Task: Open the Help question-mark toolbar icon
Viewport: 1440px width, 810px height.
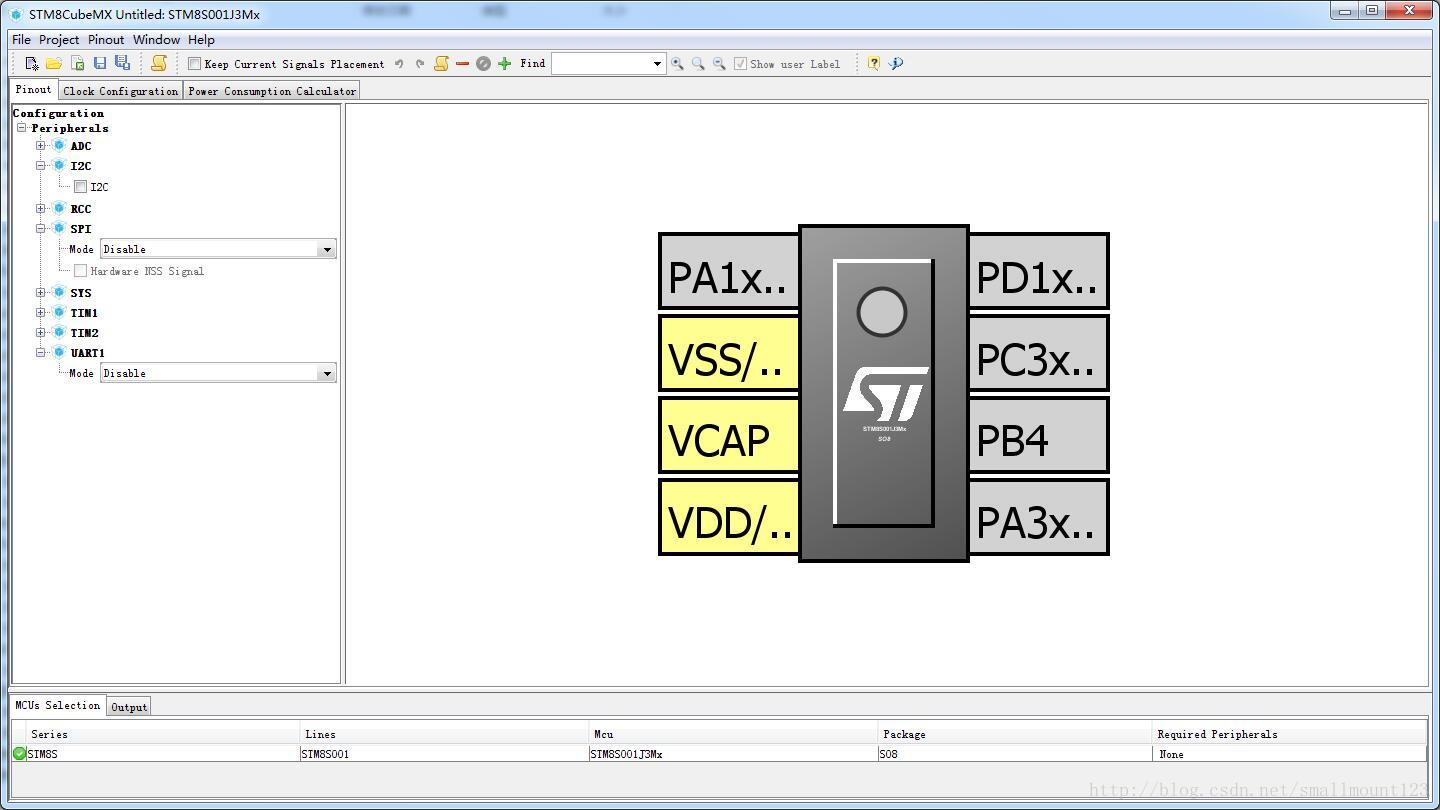Action: tap(873, 63)
